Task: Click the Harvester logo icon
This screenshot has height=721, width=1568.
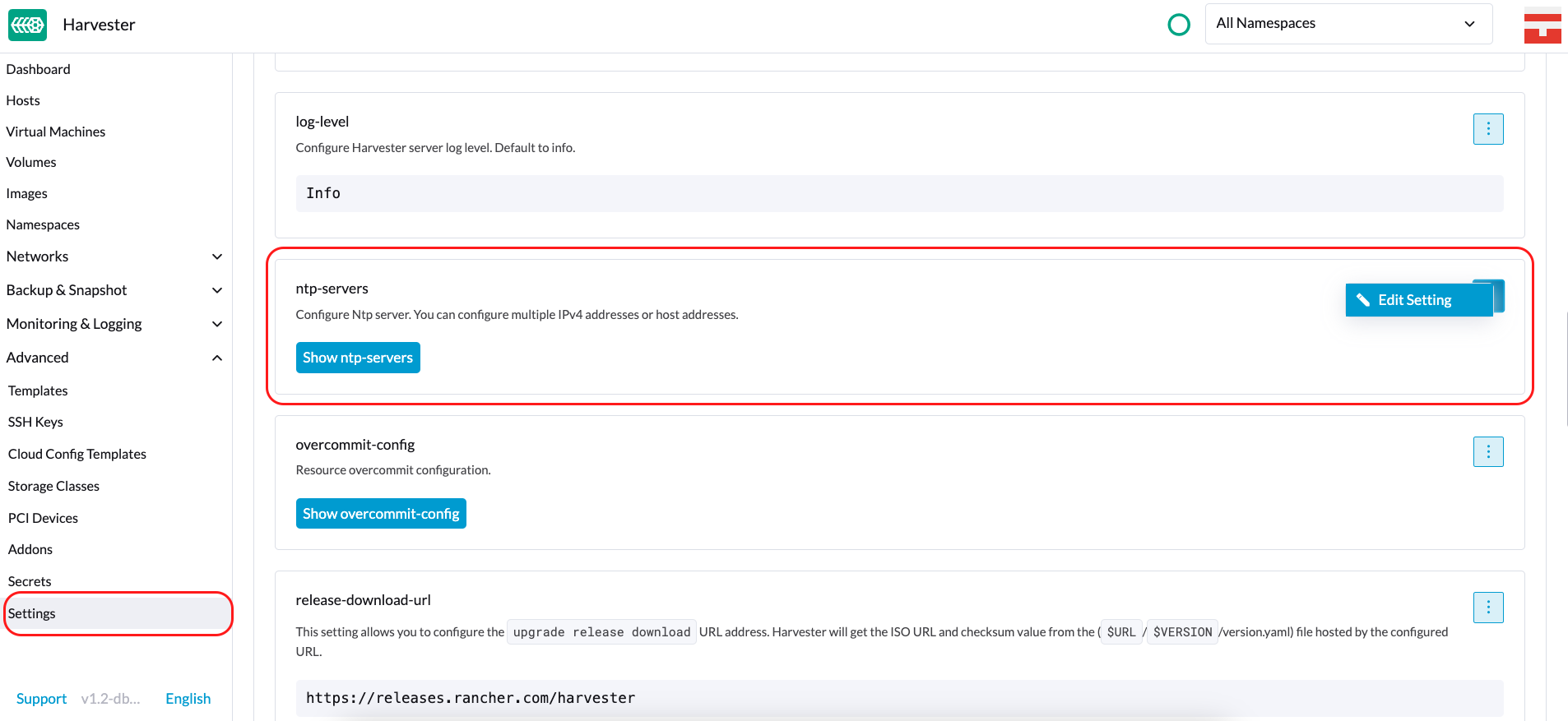Action: [27, 25]
